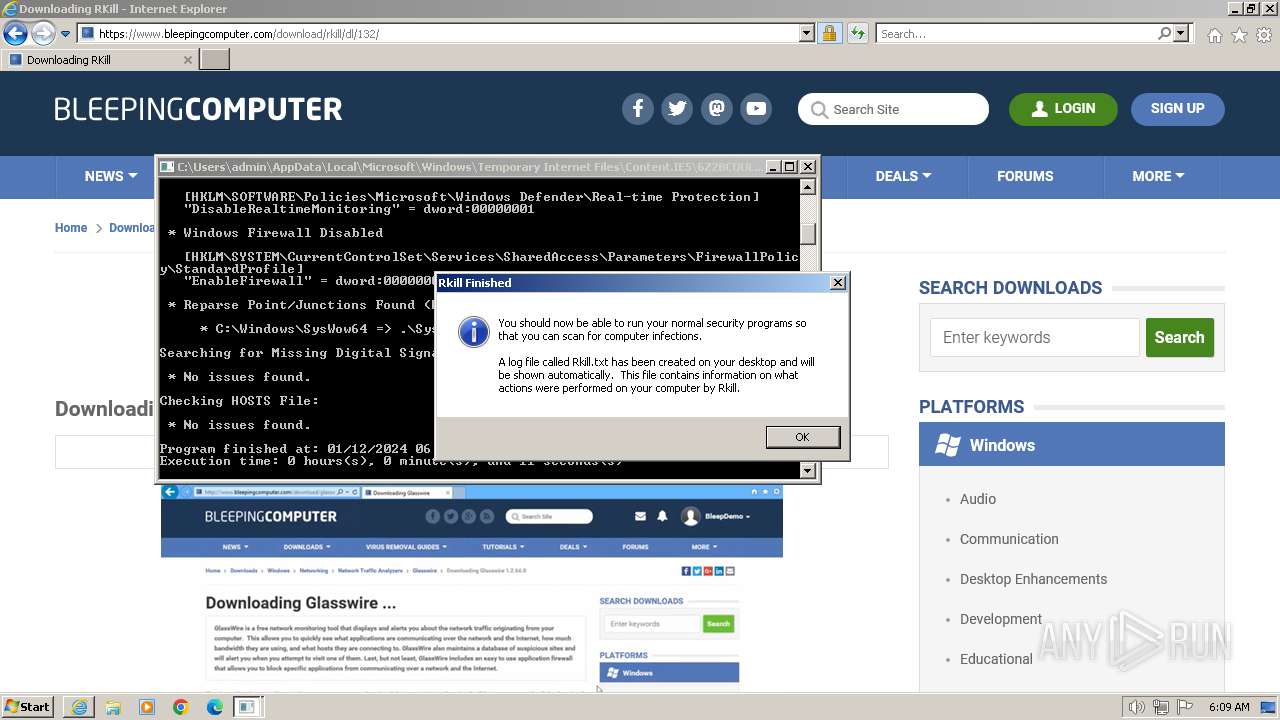Close the Downloading RKill tab
The height and width of the screenshot is (720, 1280).
click(x=187, y=60)
